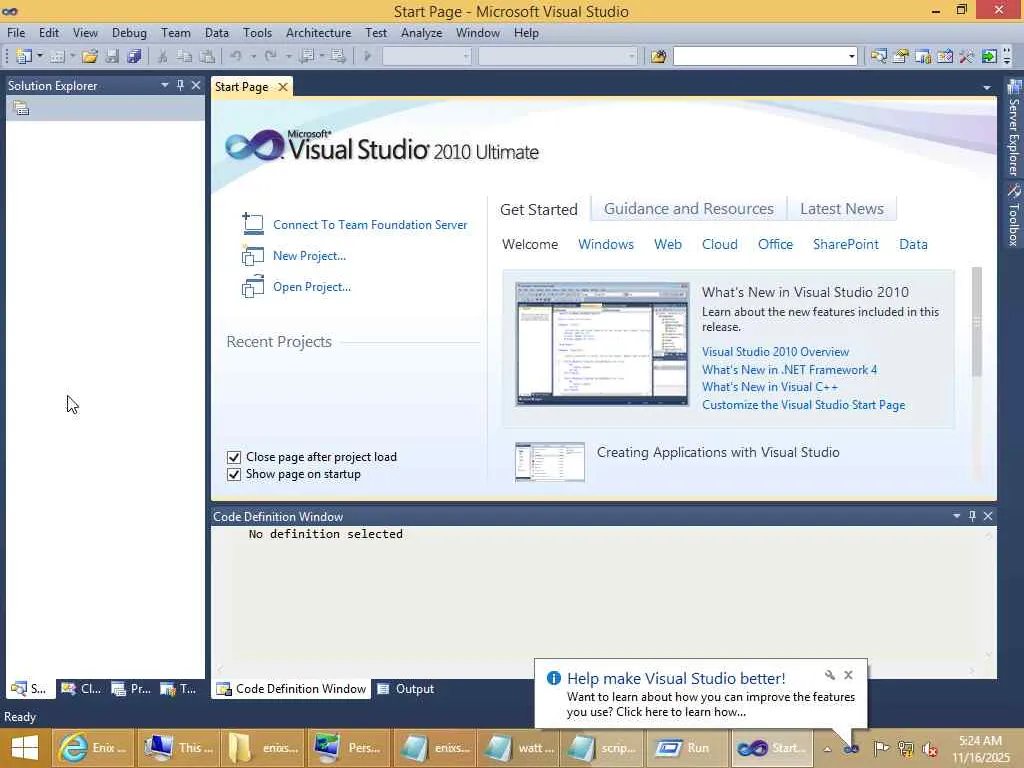Click the Paste toolbar icon

(207, 57)
